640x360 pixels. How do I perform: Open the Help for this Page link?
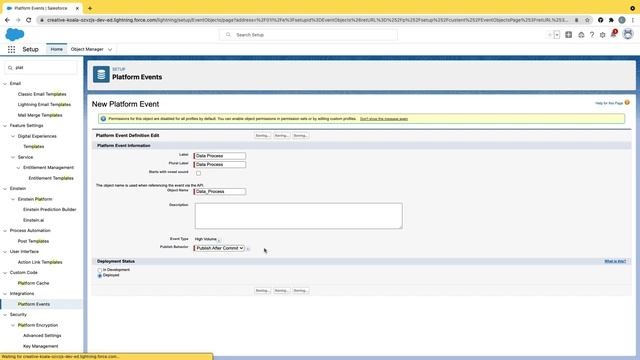[609, 103]
